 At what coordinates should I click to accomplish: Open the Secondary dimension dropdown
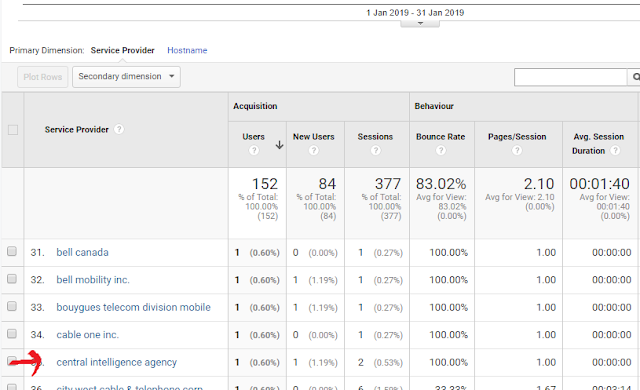[x=127, y=77]
